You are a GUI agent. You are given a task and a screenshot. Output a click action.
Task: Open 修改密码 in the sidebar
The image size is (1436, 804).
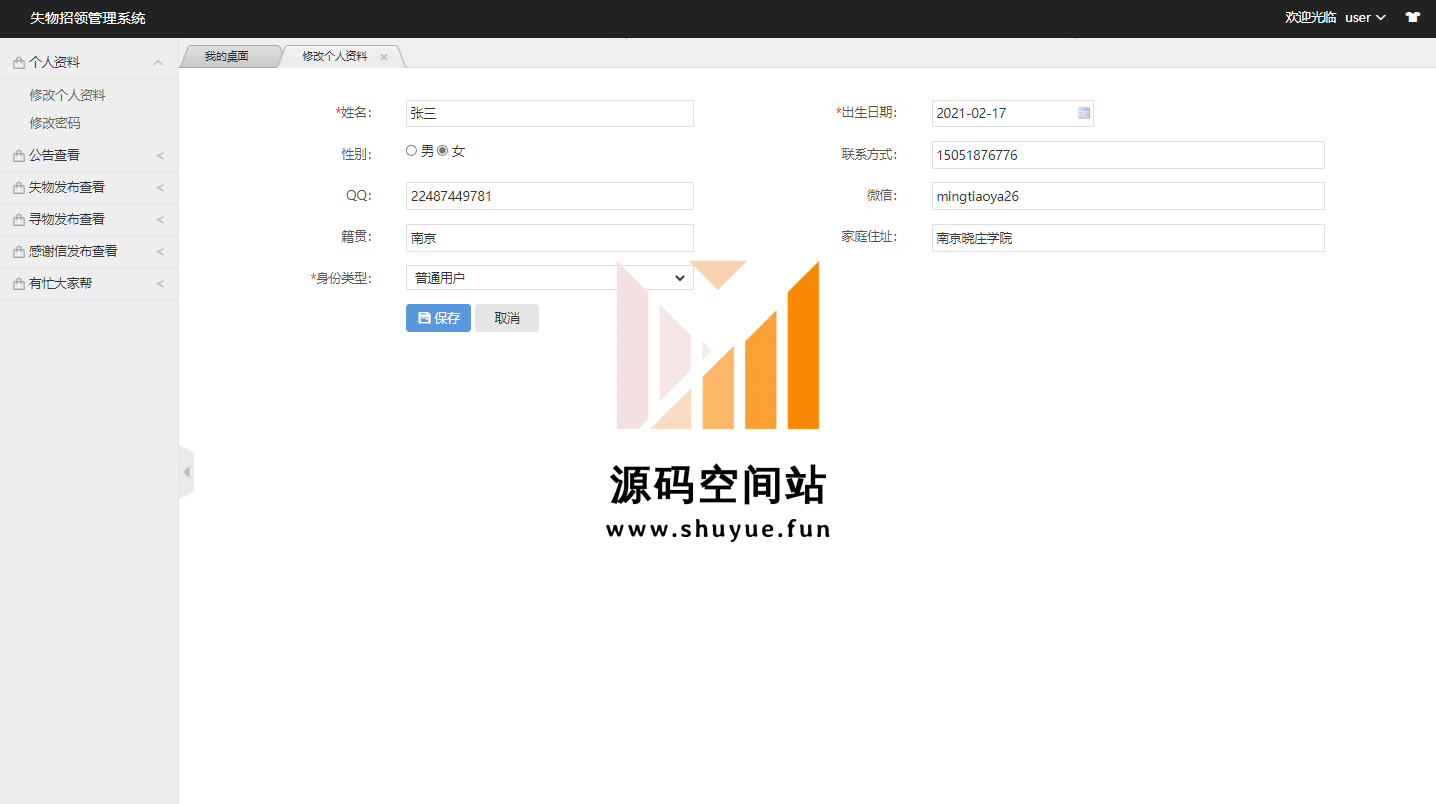[55, 123]
